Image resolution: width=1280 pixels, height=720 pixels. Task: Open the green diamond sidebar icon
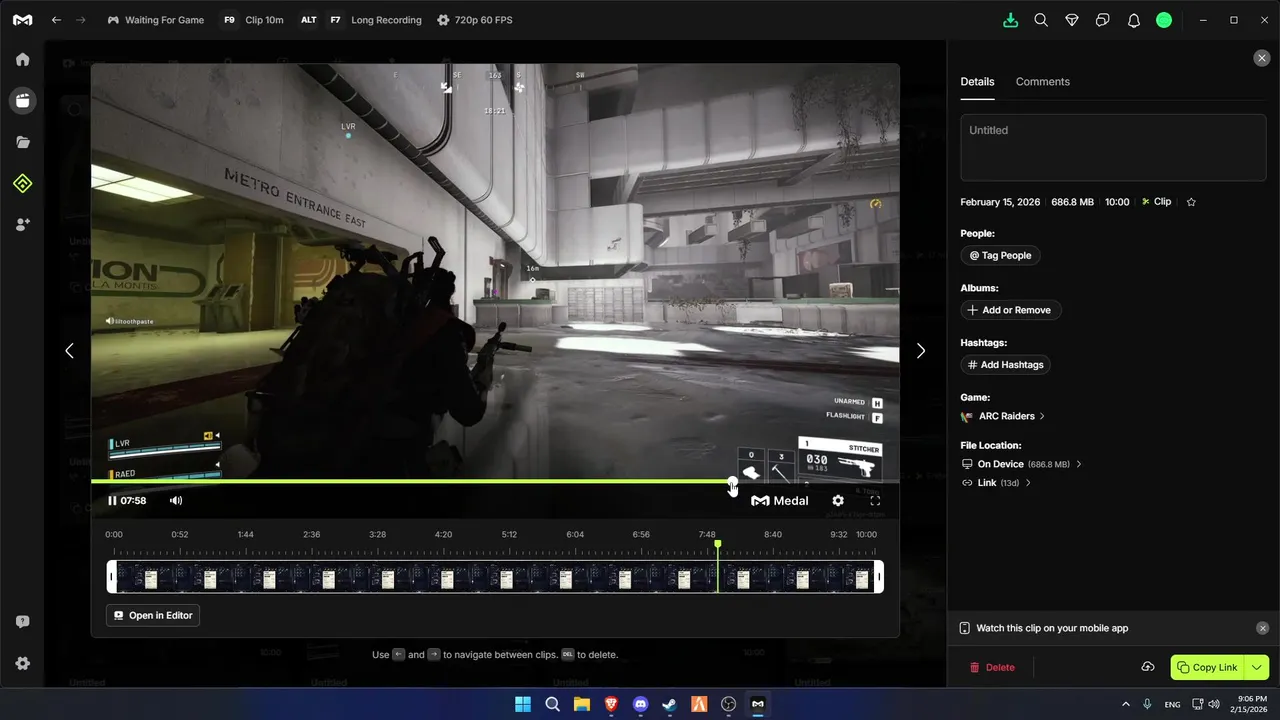pyautogui.click(x=22, y=183)
